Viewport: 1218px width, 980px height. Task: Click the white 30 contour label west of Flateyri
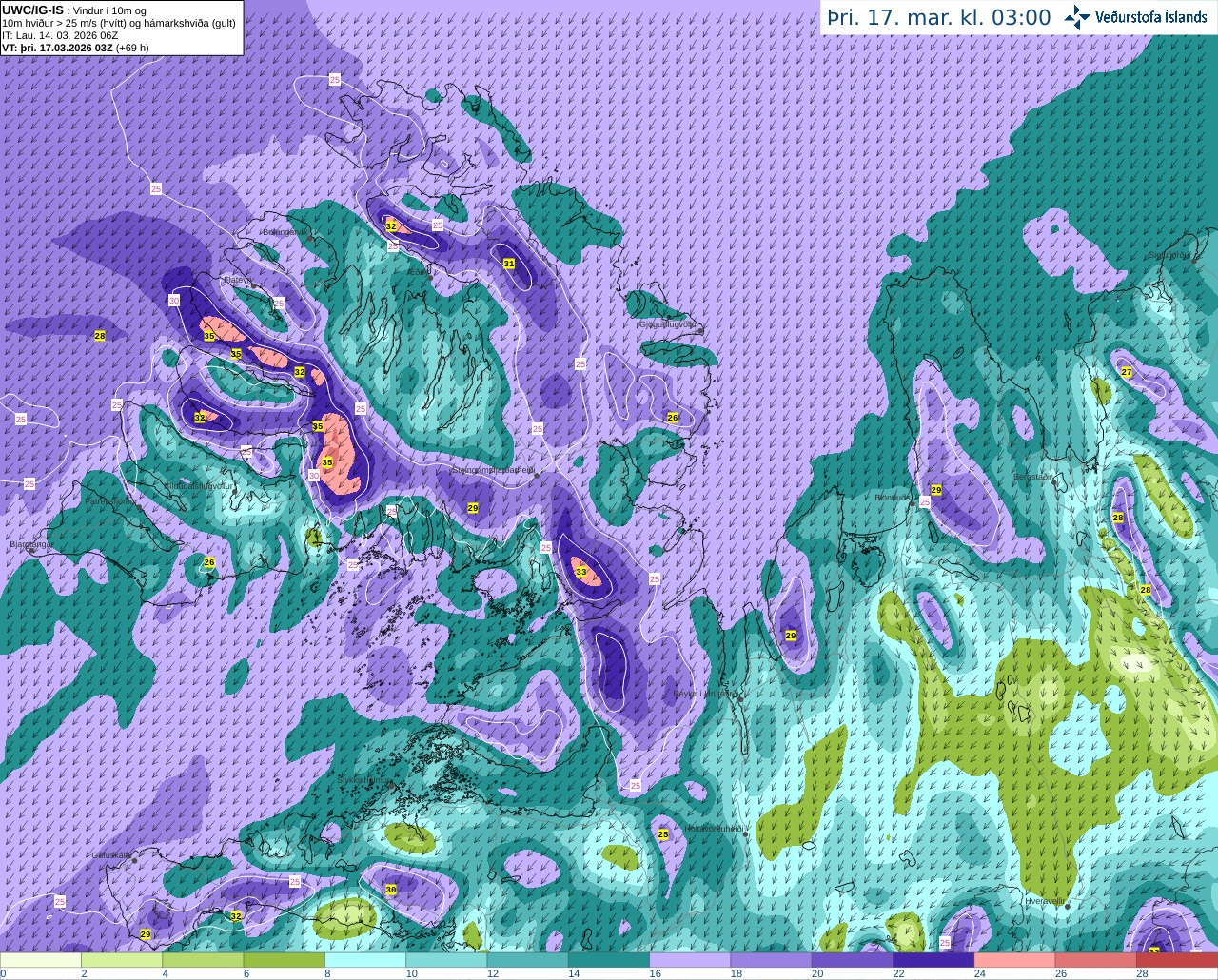coord(173,301)
